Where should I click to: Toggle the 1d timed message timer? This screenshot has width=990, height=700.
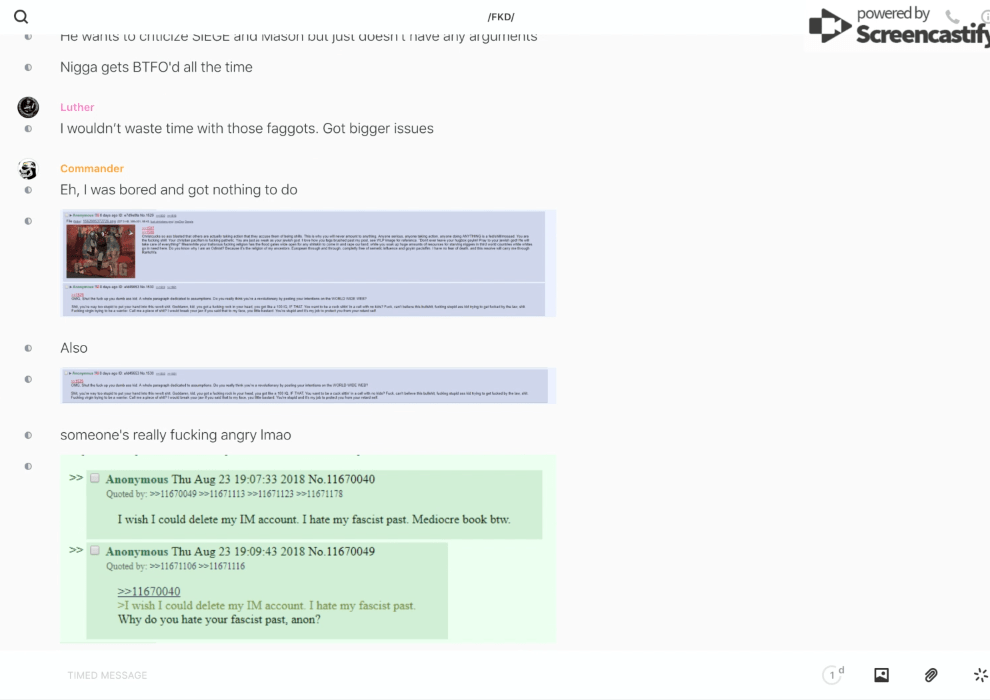(833, 675)
